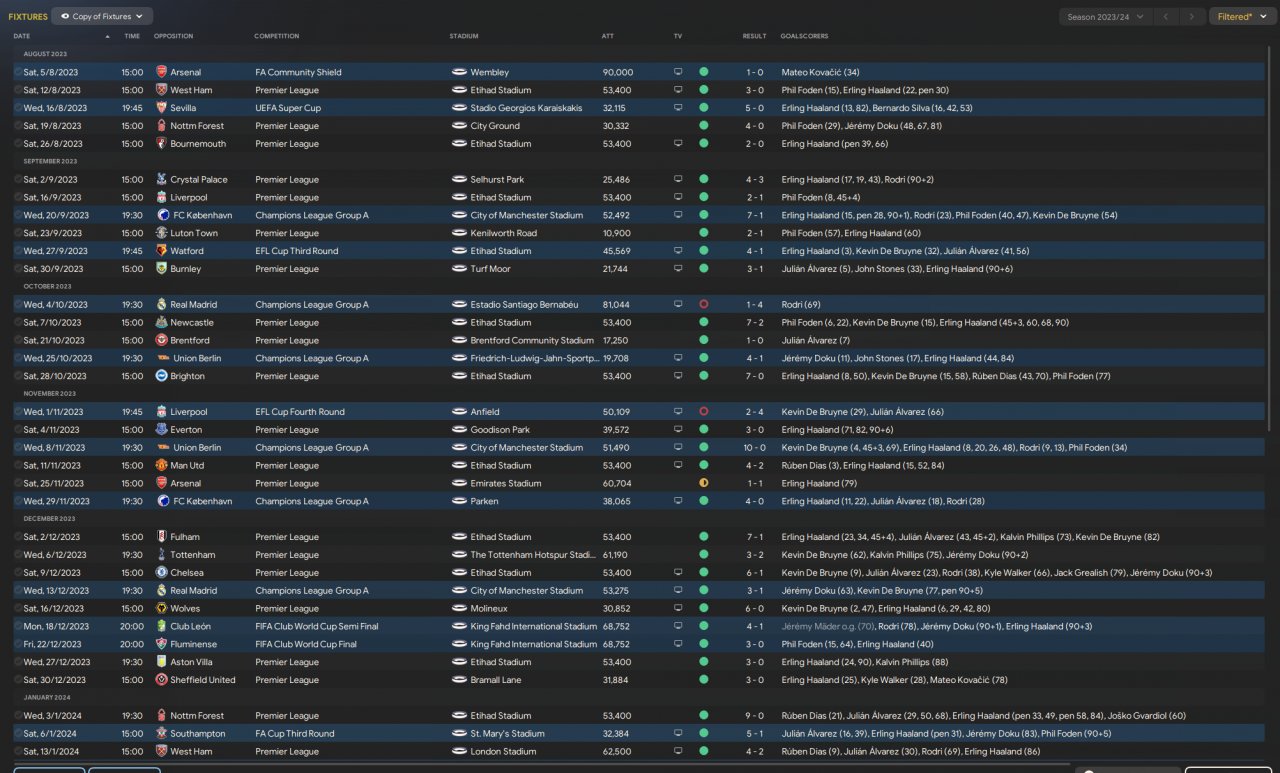Click the 10 - 0 result against Union Berlin
1280x773 pixels.
(755, 448)
